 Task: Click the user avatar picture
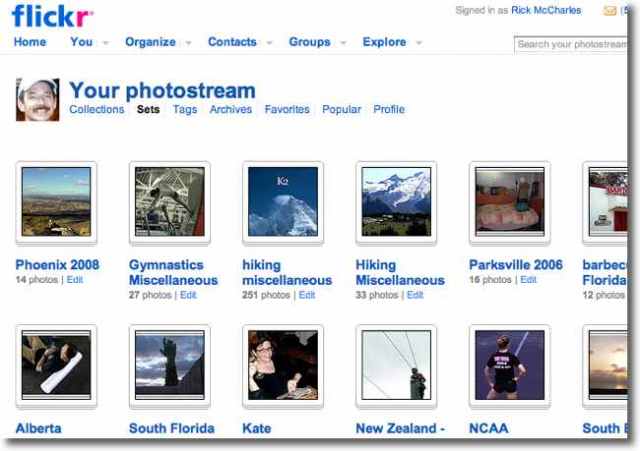point(38,100)
